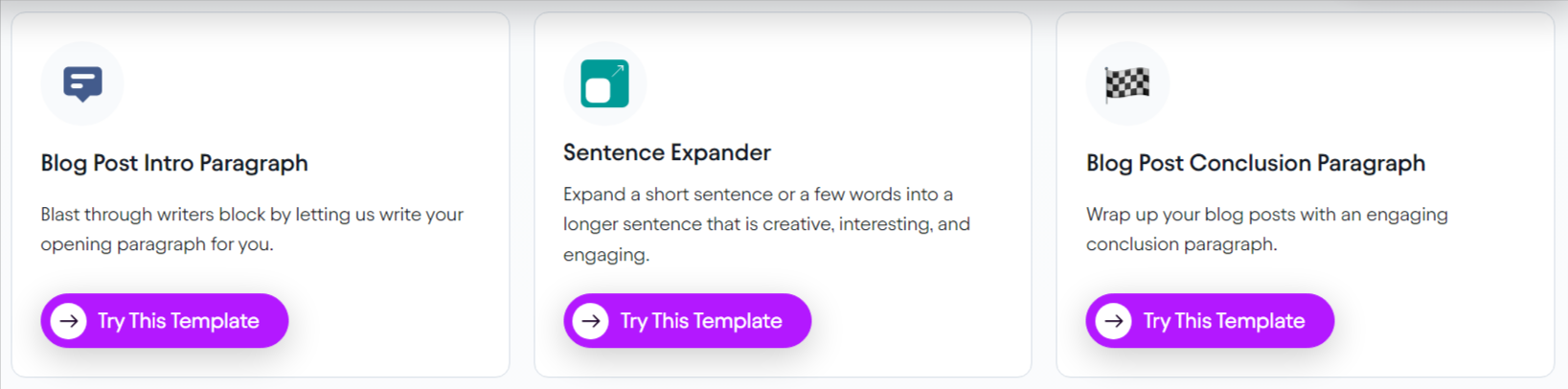The image size is (1568, 389).
Task: Click arrow circle on Sentence Expander button
Action: [x=591, y=321]
